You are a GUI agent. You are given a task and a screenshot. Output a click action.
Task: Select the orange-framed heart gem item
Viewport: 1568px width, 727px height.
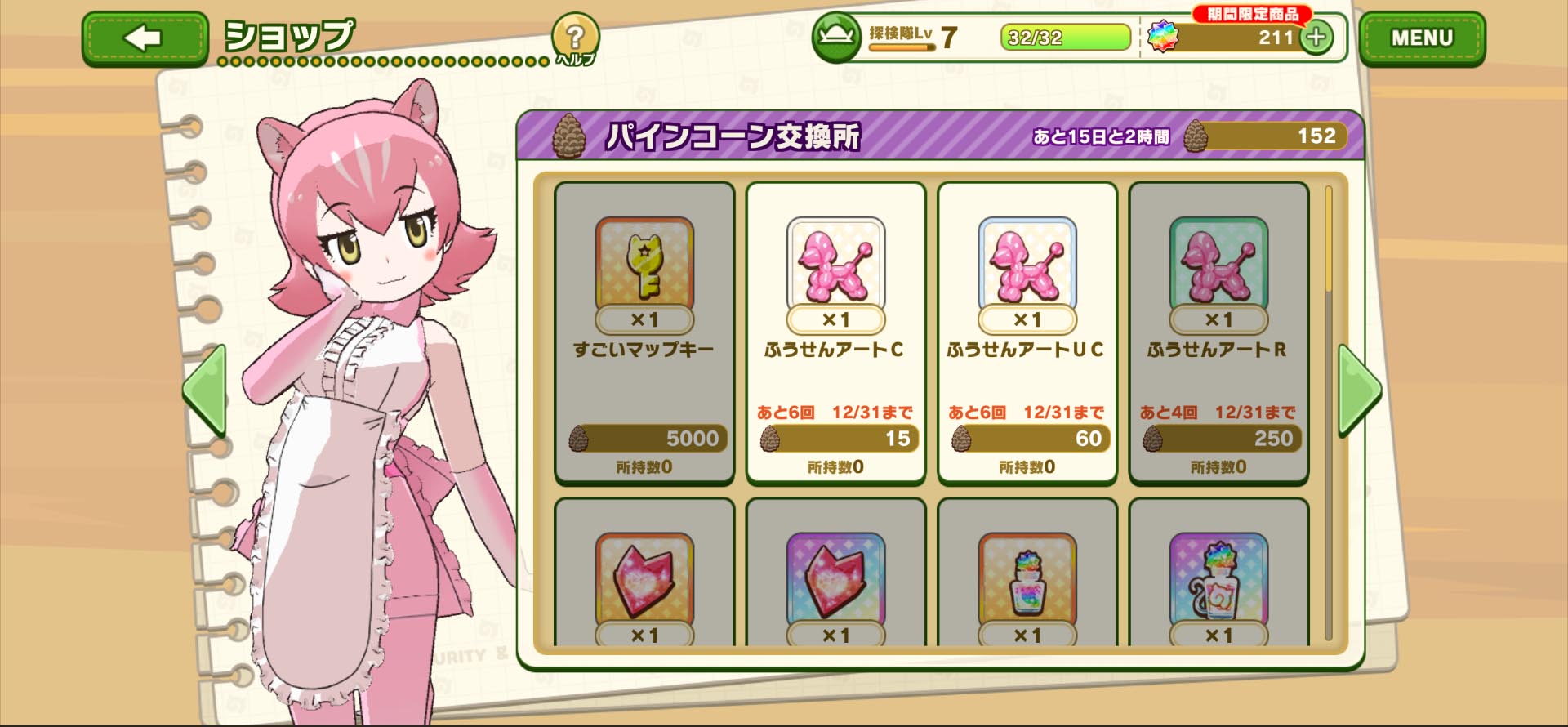[644, 572]
